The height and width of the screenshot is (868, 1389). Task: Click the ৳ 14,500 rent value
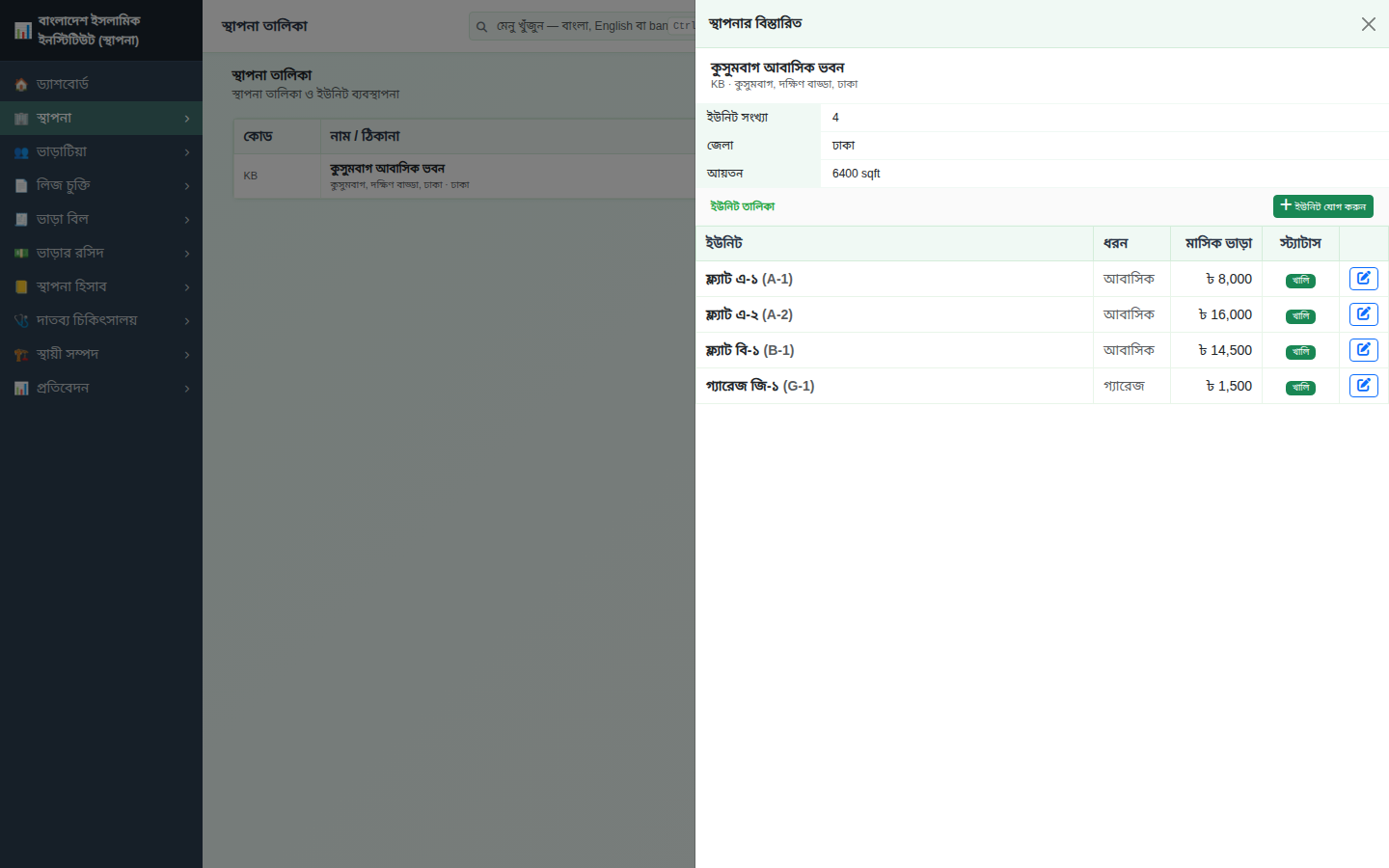click(x=1225, y=350)
